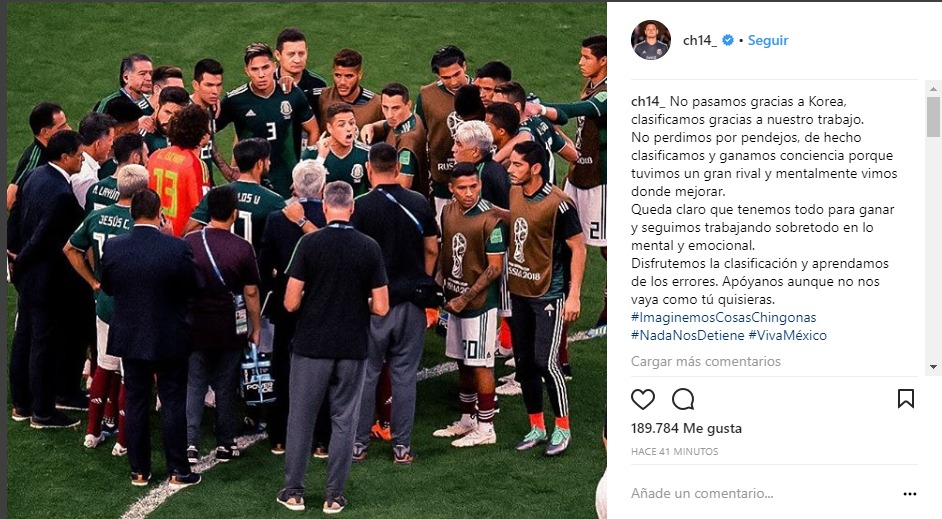Image resolution: width=942 pixels, height=519 pixels.
Task: View the 189.784 Me gusta list
Action: [x=686, y=428]
